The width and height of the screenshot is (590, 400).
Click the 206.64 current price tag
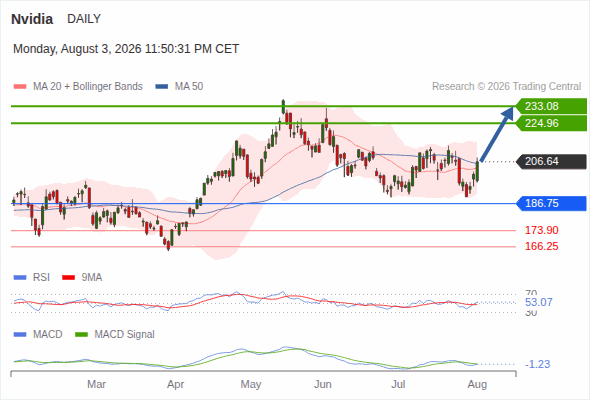coord(551,161)
